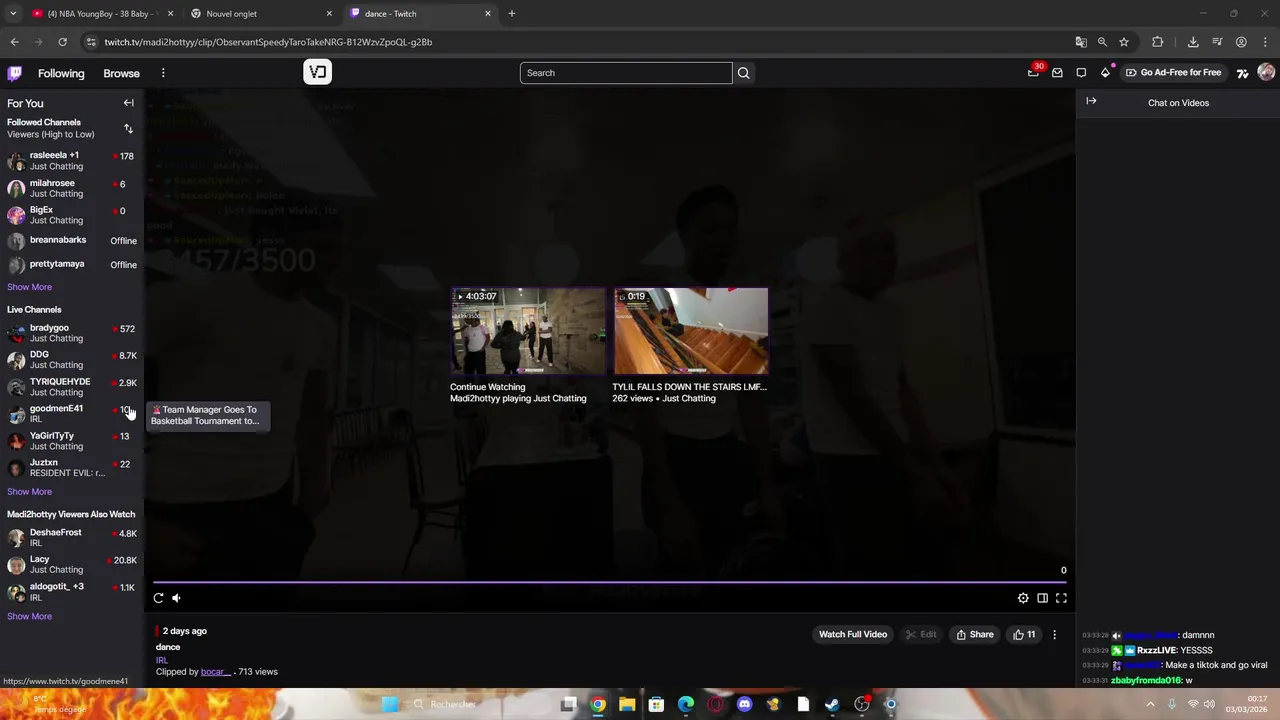Collapse the Chat on Videos panel
1280x720 pixels.
tap(1091, 101)
